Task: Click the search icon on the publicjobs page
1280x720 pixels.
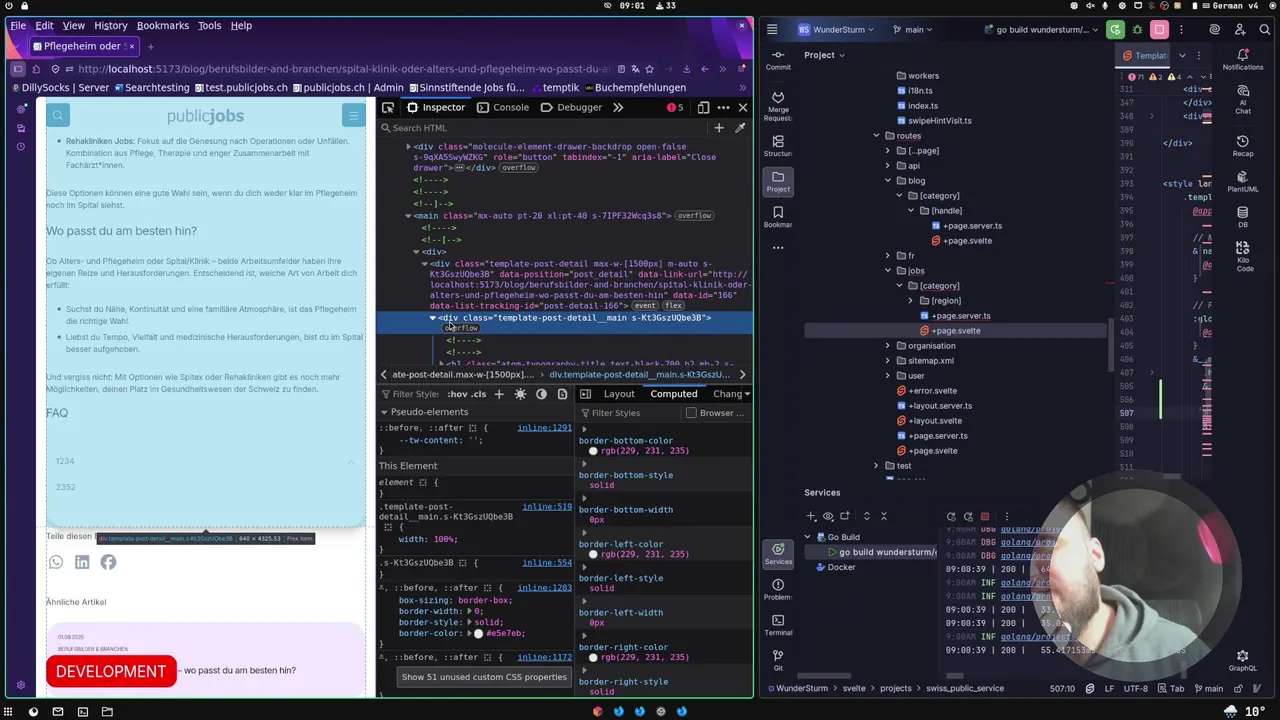Action: pyautogui.click(x=58, y=116)
